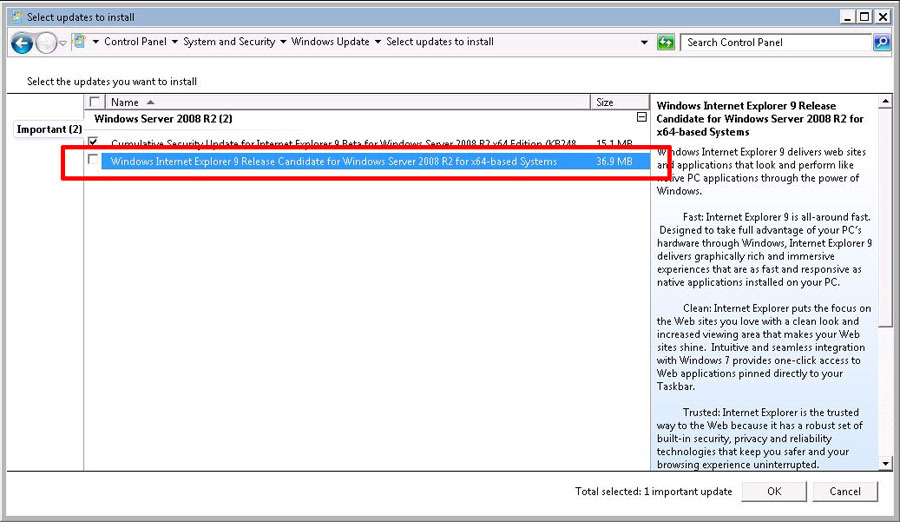Sort by the Name column header
The width and height of the screenshot is (900, 522).
tap(347, 102)
